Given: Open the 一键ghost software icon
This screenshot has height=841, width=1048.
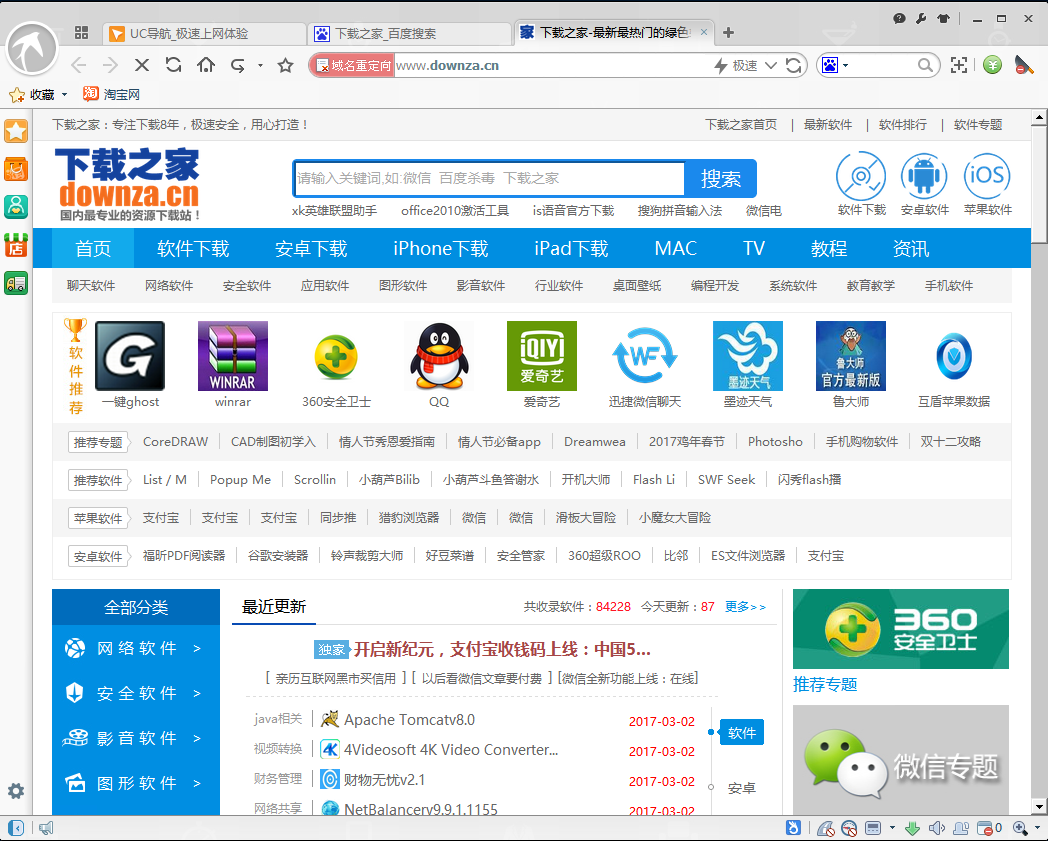Looking at the screenshot, I should point(130,356).
